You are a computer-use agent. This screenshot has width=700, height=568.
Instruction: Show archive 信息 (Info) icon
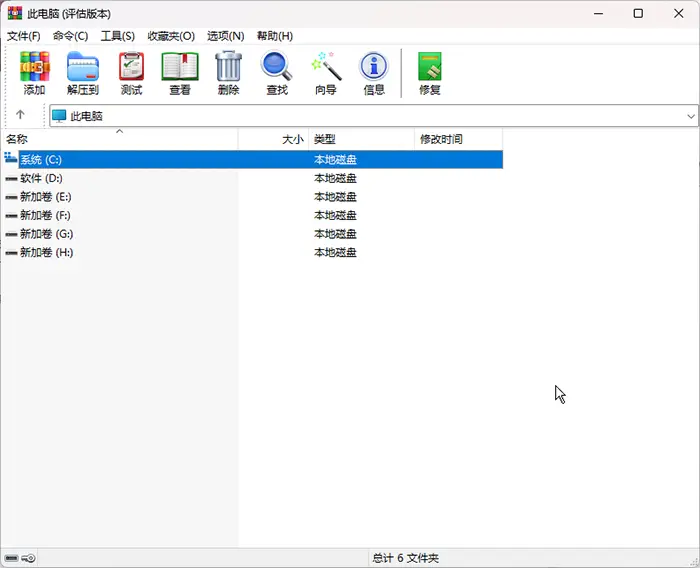374,66
